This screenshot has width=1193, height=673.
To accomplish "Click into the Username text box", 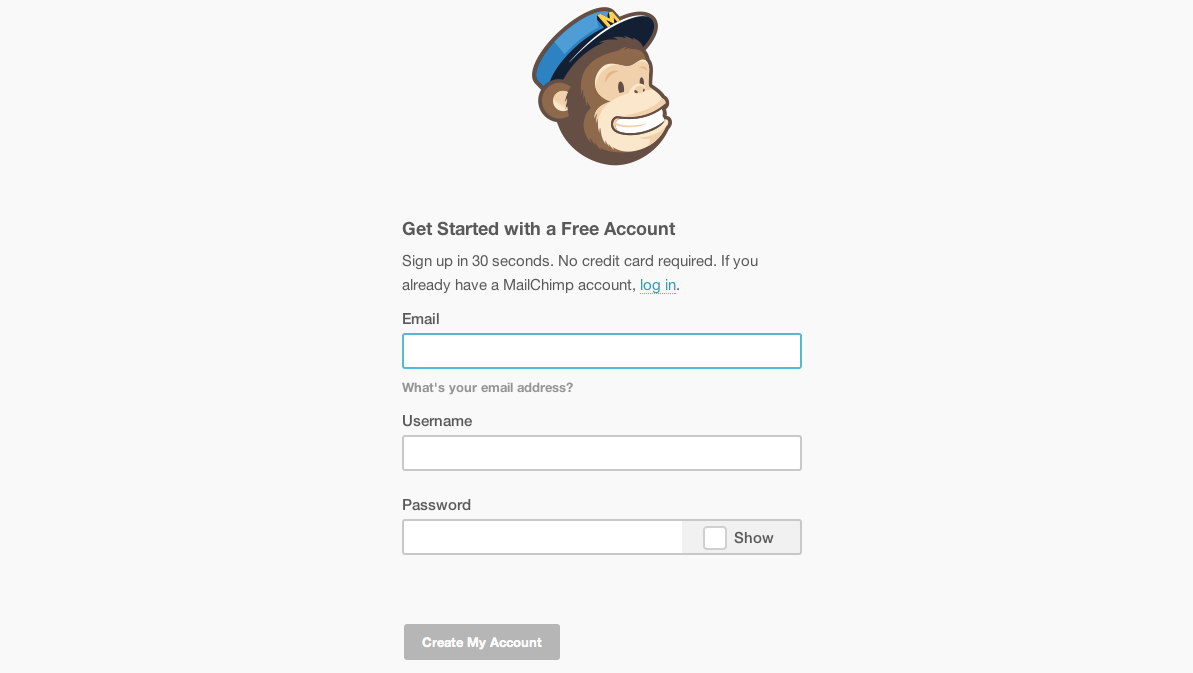I will (602, 453).
